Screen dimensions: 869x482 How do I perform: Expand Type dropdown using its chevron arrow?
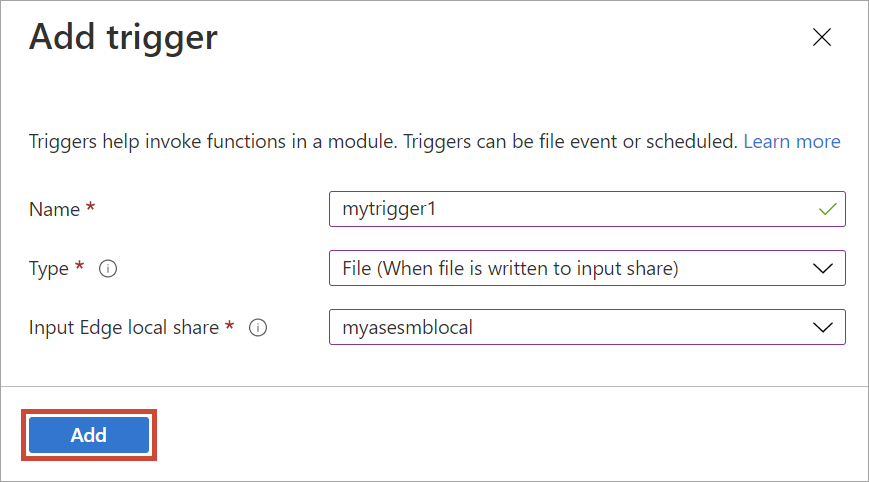click(823, 269)
